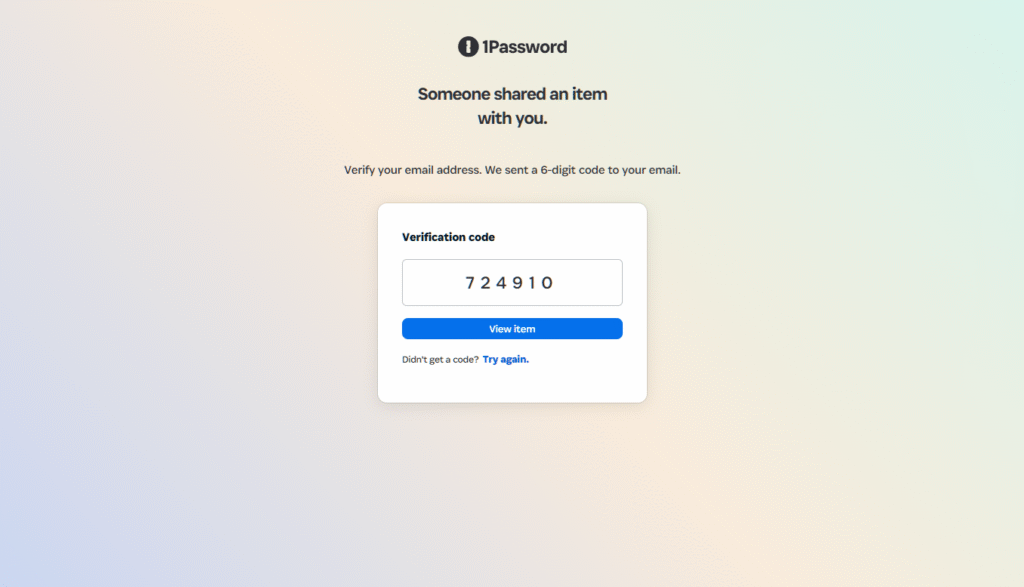Request a new code via Try again
Screen dimensions: 1024x587
(x=505, y=359)
